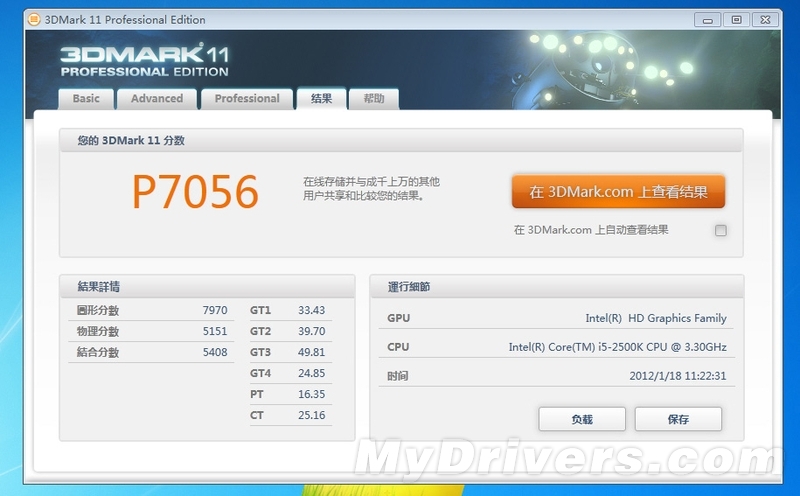Open the Advanced tab

[157, 98]
